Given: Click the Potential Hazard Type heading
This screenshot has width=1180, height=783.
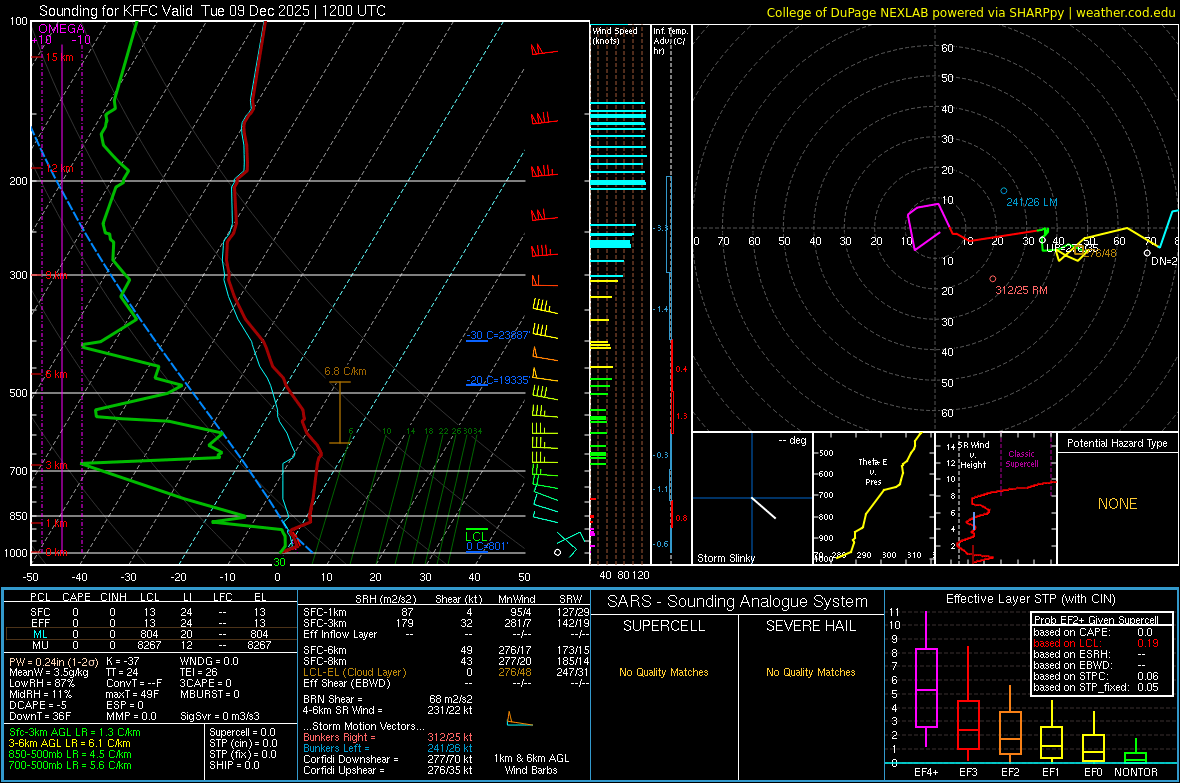Looking at the screenshot, I should [1117, 443].
